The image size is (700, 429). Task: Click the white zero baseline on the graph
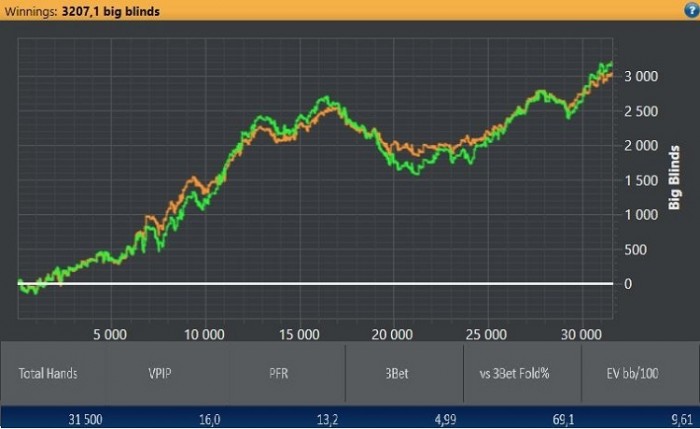pos(315,283)
